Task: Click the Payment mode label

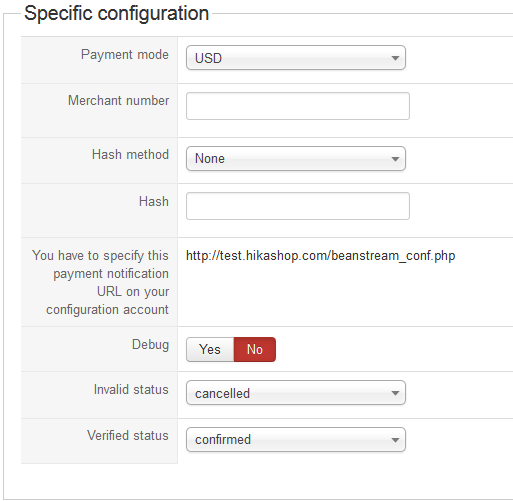Action: click(125, 55)
